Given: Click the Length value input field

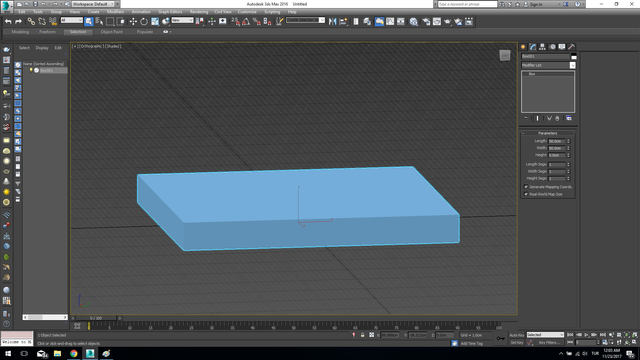Looking at the screenshot, I should pos(557,141).
